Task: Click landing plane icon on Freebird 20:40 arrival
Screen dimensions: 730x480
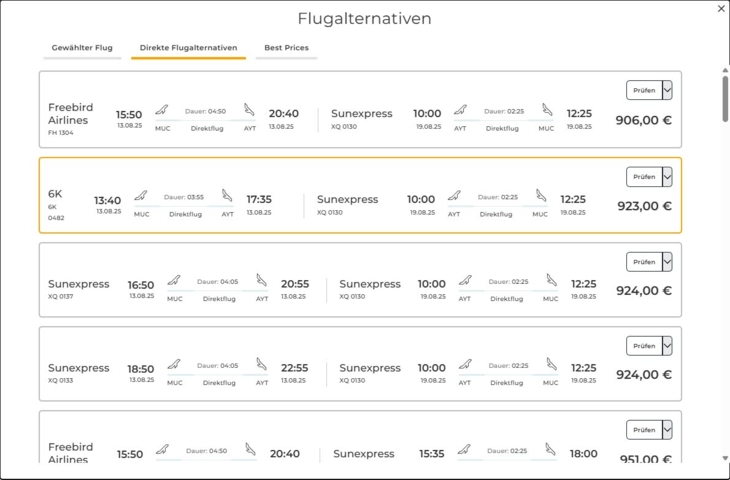Action: click(249, 110)
